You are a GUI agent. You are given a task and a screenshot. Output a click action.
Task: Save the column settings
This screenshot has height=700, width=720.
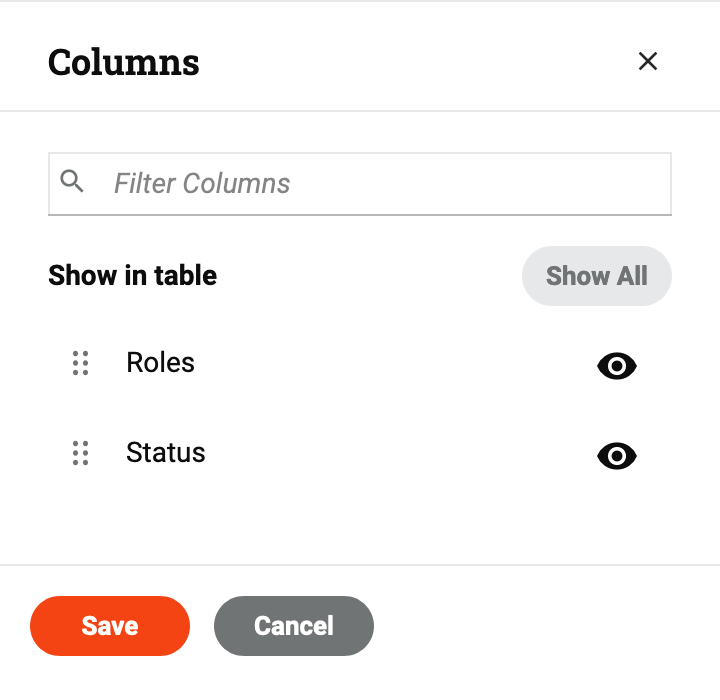click(110, 626)
